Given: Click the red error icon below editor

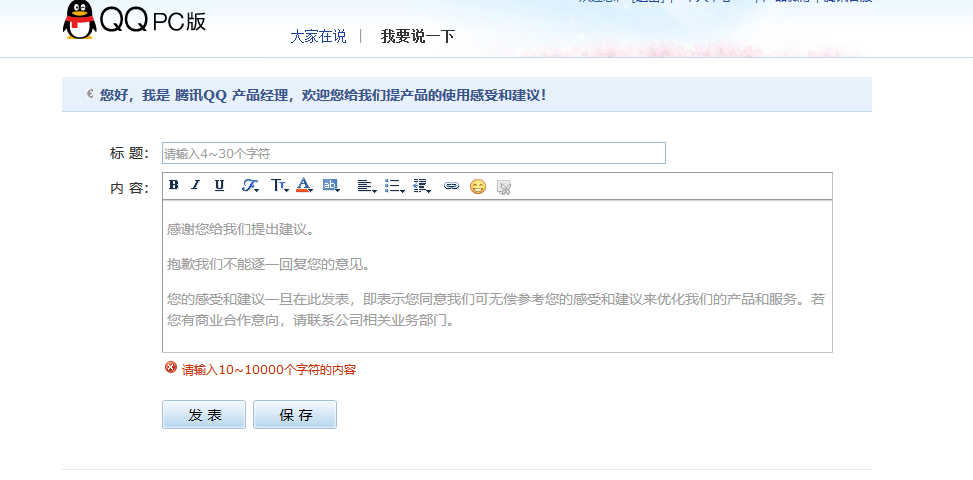Looking at the screenshot, I should [x=170, y=368].
